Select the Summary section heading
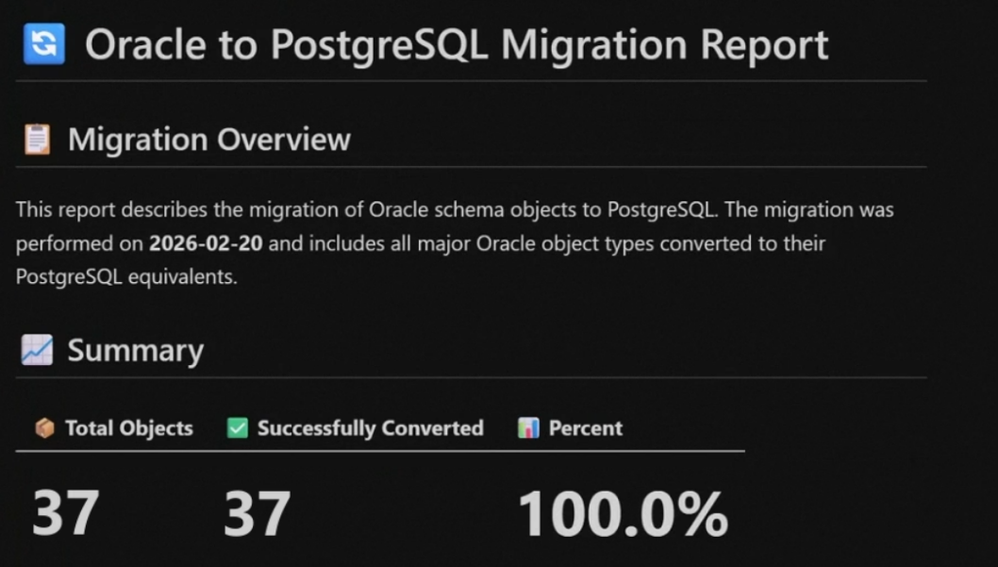998x567 pixels. [135, 350]
